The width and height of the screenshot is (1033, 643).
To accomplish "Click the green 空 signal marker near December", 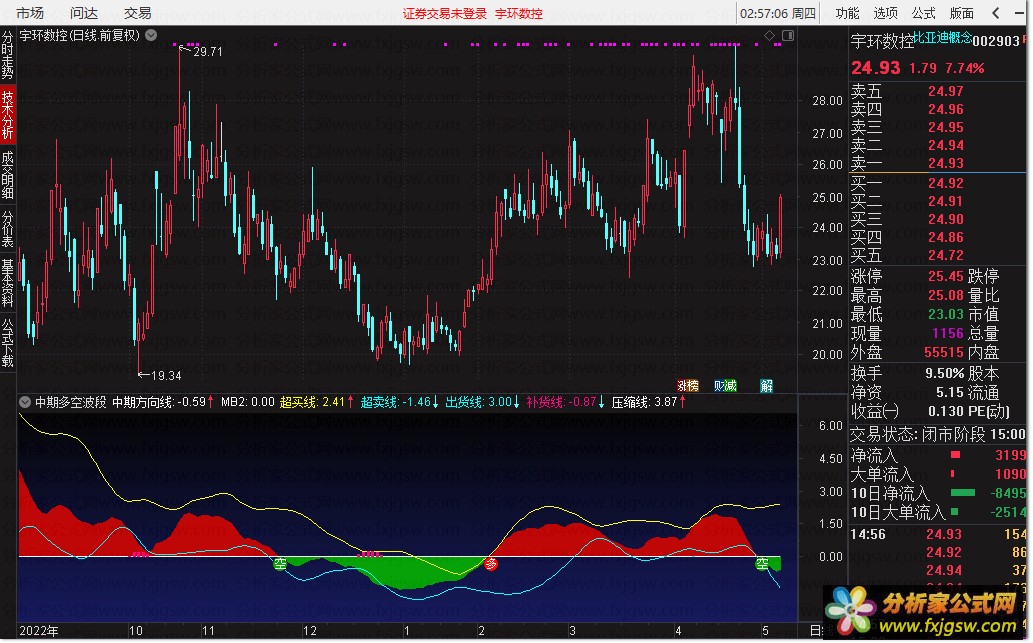I will point(280,563).
